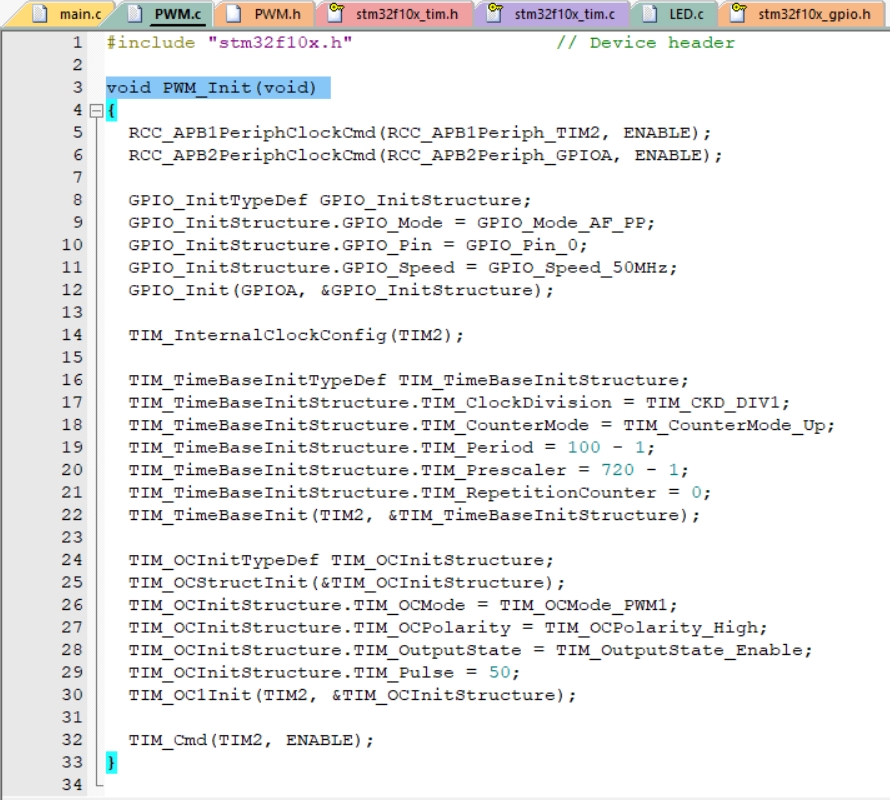Click the key file icon on stm32f10x_tim.c
The width and height of the screenshot is (890, 800).
pos(495,12)
